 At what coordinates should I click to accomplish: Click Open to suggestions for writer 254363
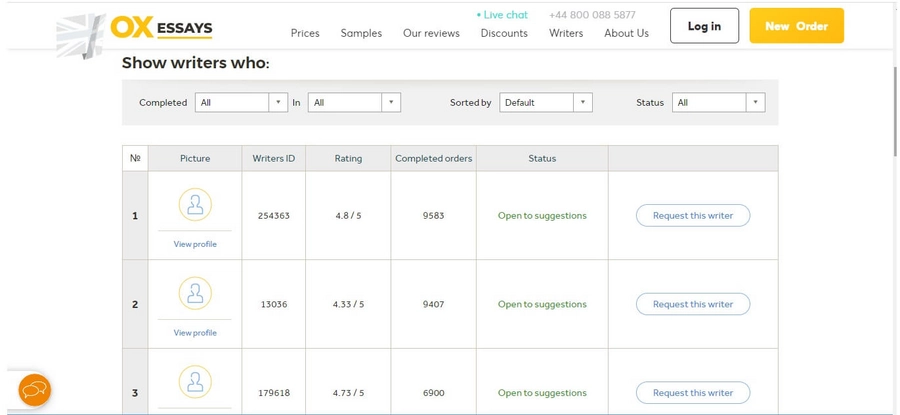pos(542,216)
